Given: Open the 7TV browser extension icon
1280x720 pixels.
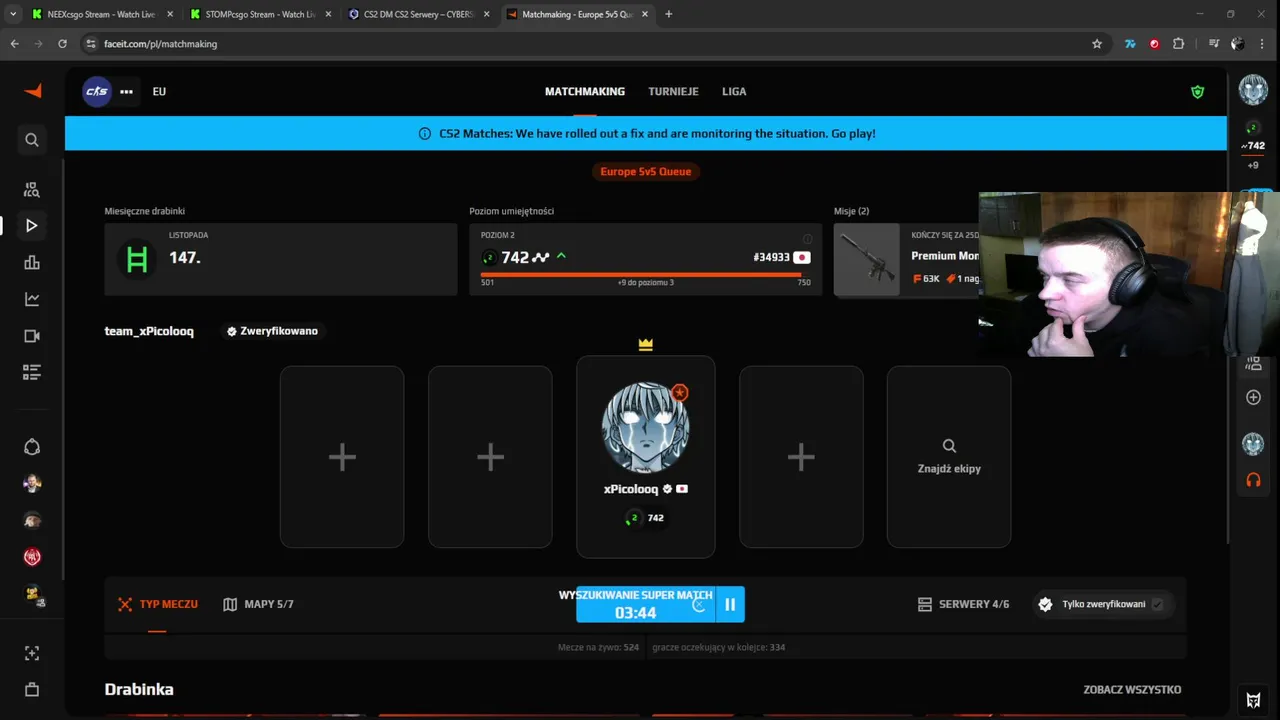Looking at the screenshot, I should [x=1130, y=44].
